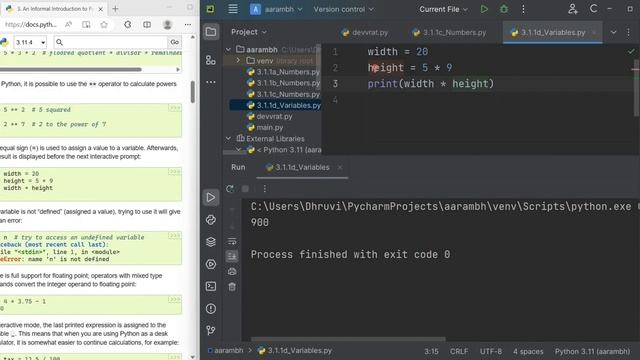Open Current File run configuration dropdown

click(443, 9)
